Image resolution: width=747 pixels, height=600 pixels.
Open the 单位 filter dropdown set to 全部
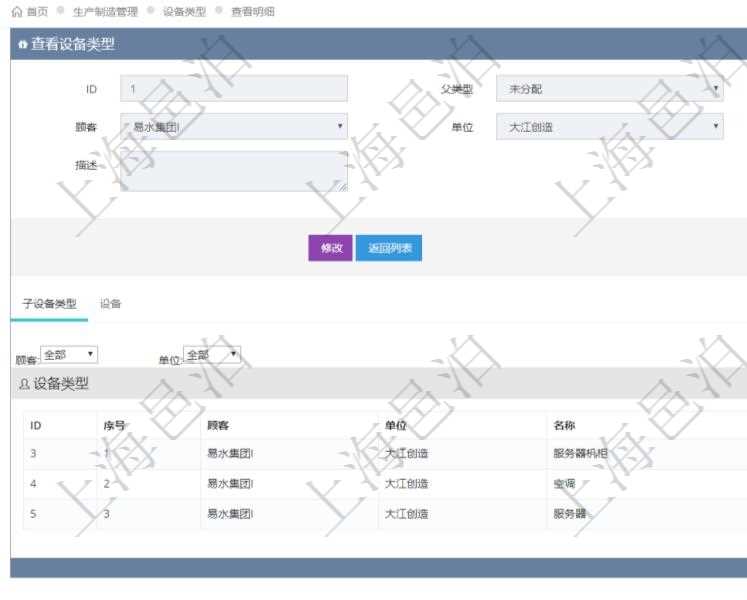point(211,355)
